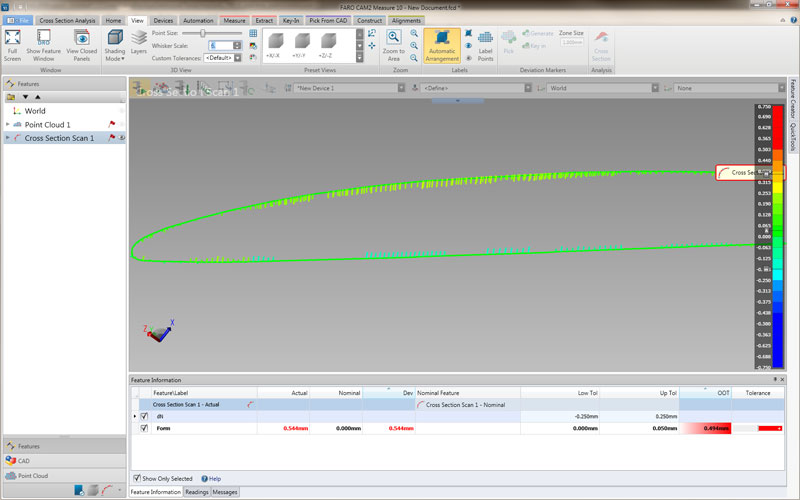Toggle the Show Only Selected checkbox
The width and height of the screenshot is (800, 500).
point(138,478)
